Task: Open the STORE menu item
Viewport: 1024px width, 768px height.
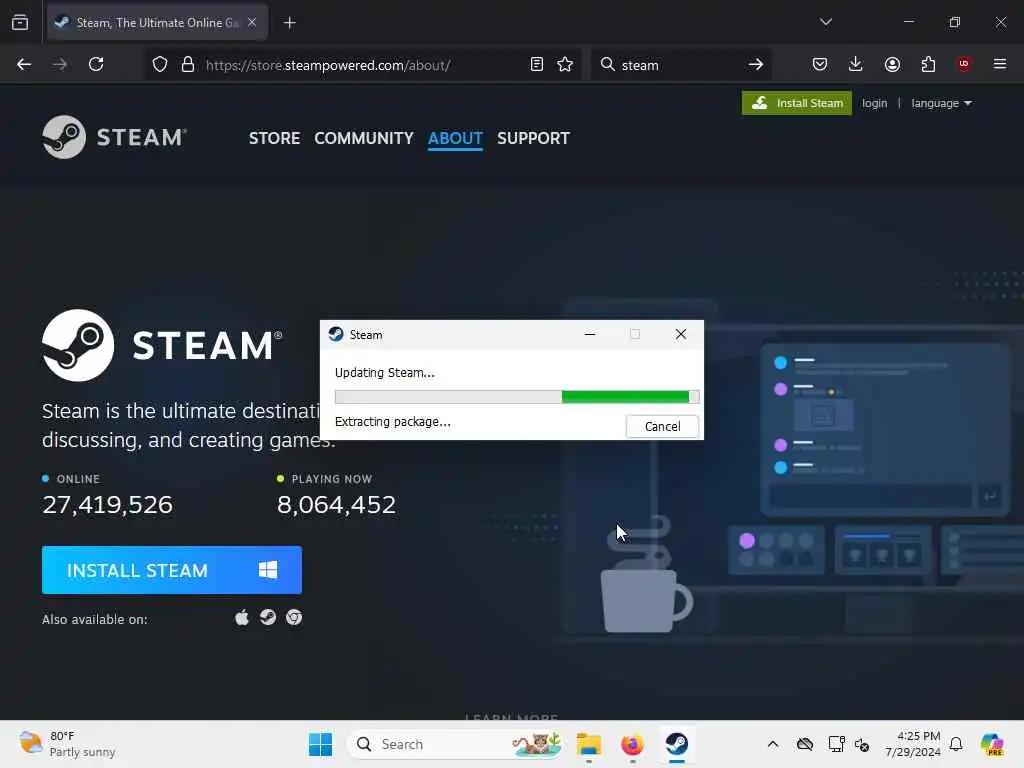Action: click(274, 138)
